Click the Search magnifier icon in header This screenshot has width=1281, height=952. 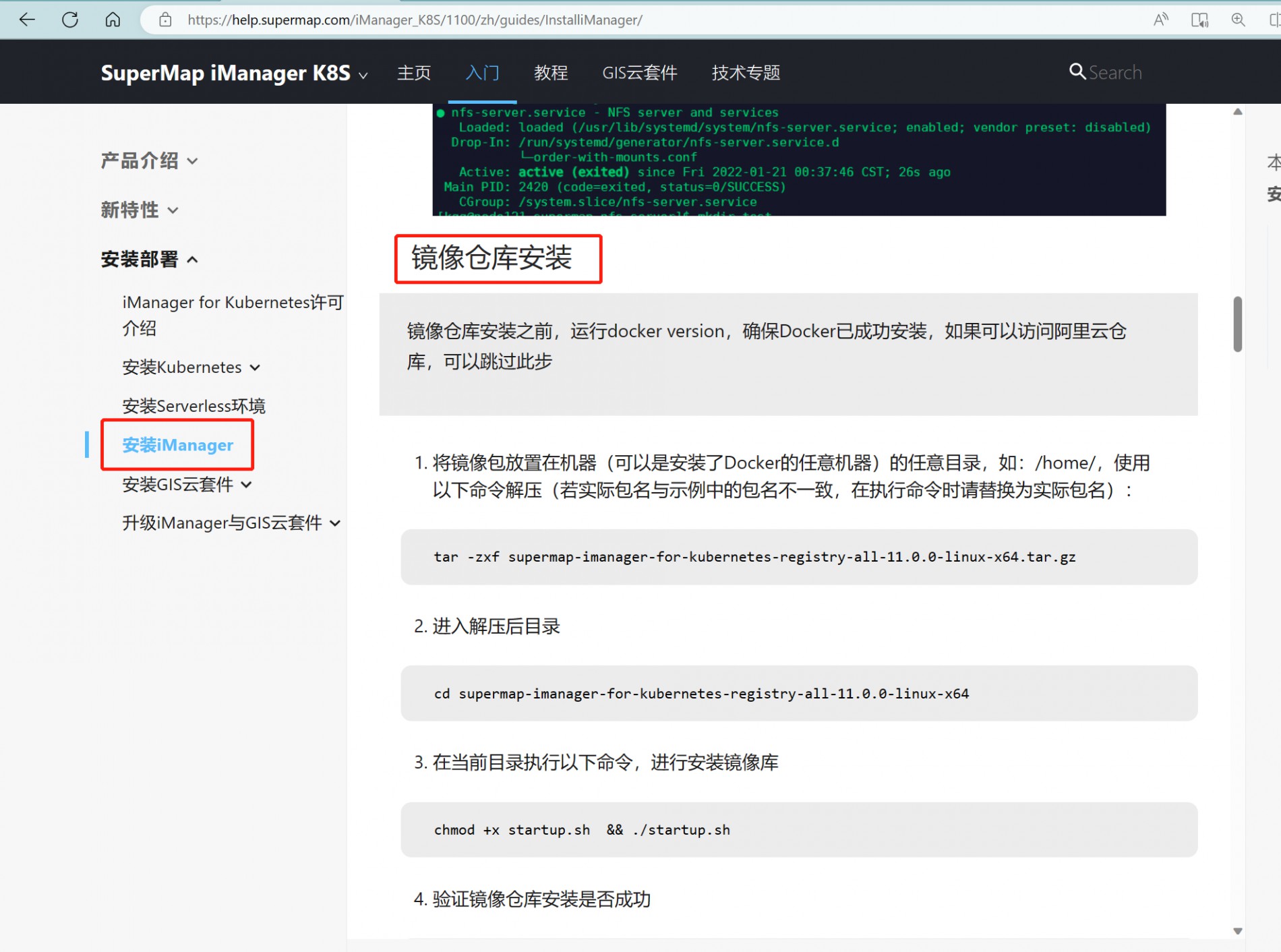pos(1077,71)
